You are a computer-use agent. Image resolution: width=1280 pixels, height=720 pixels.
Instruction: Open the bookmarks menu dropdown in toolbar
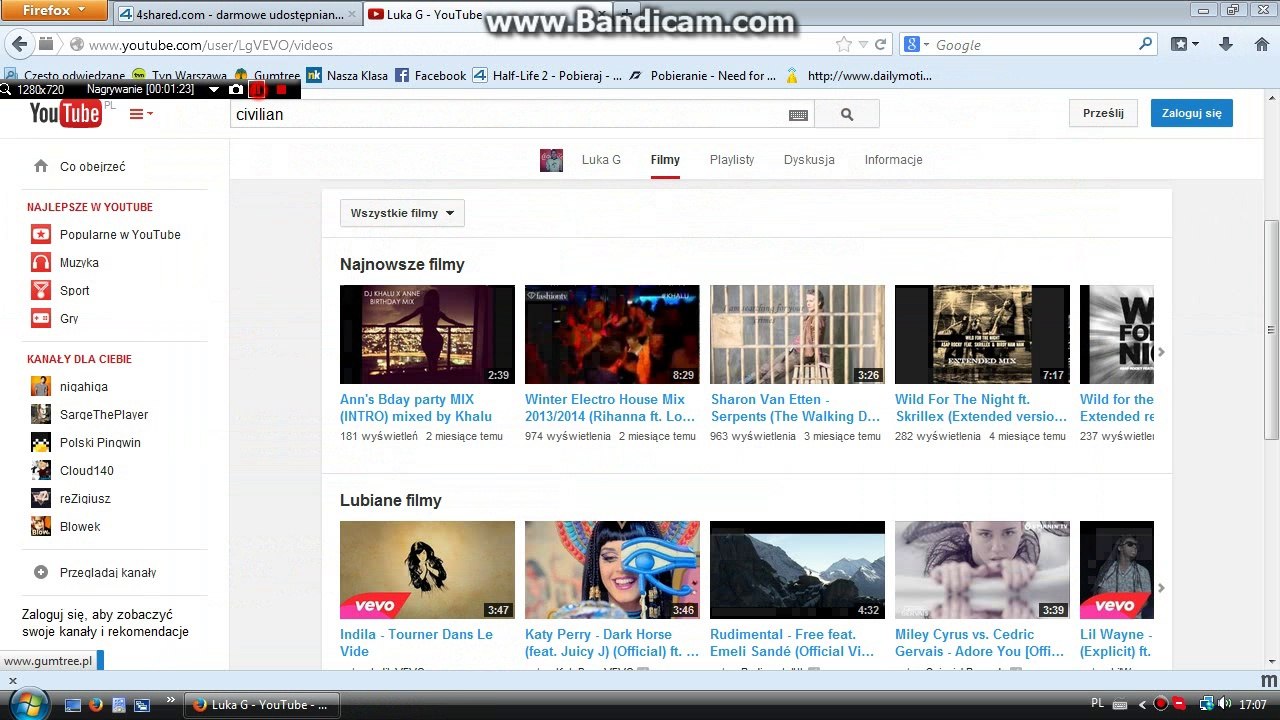click(x=1183, y=44)
